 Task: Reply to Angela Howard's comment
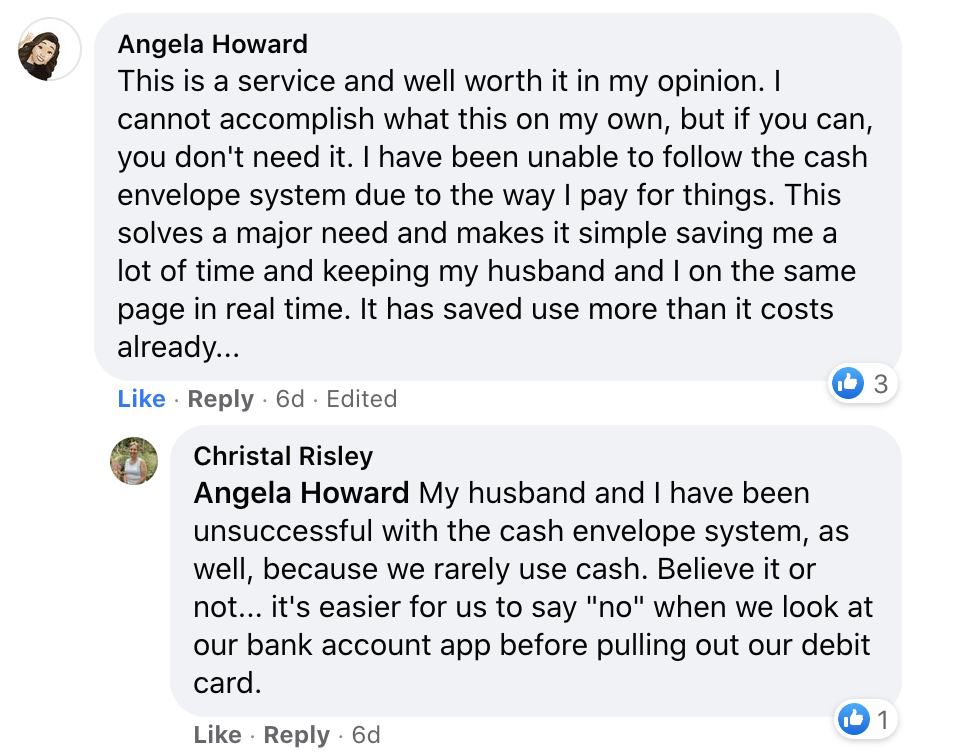[x=220, y=399]
